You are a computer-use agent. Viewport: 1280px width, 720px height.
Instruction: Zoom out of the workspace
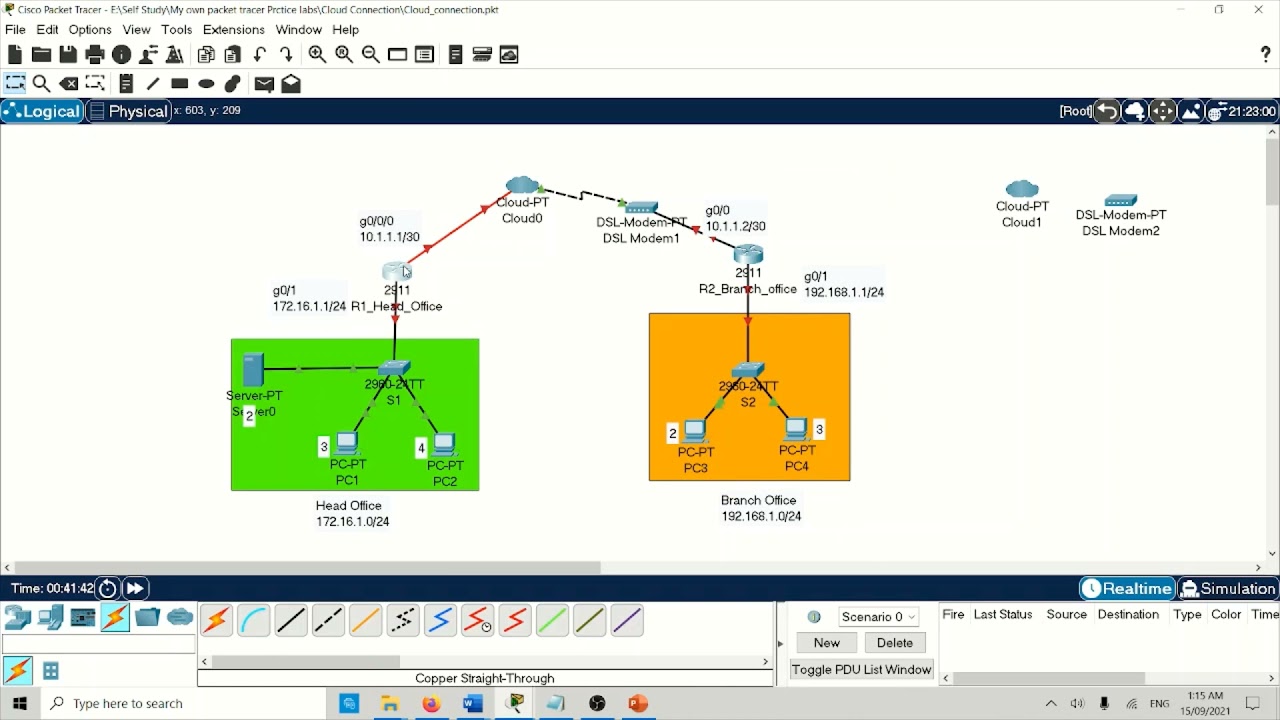(x=371, y=55)
